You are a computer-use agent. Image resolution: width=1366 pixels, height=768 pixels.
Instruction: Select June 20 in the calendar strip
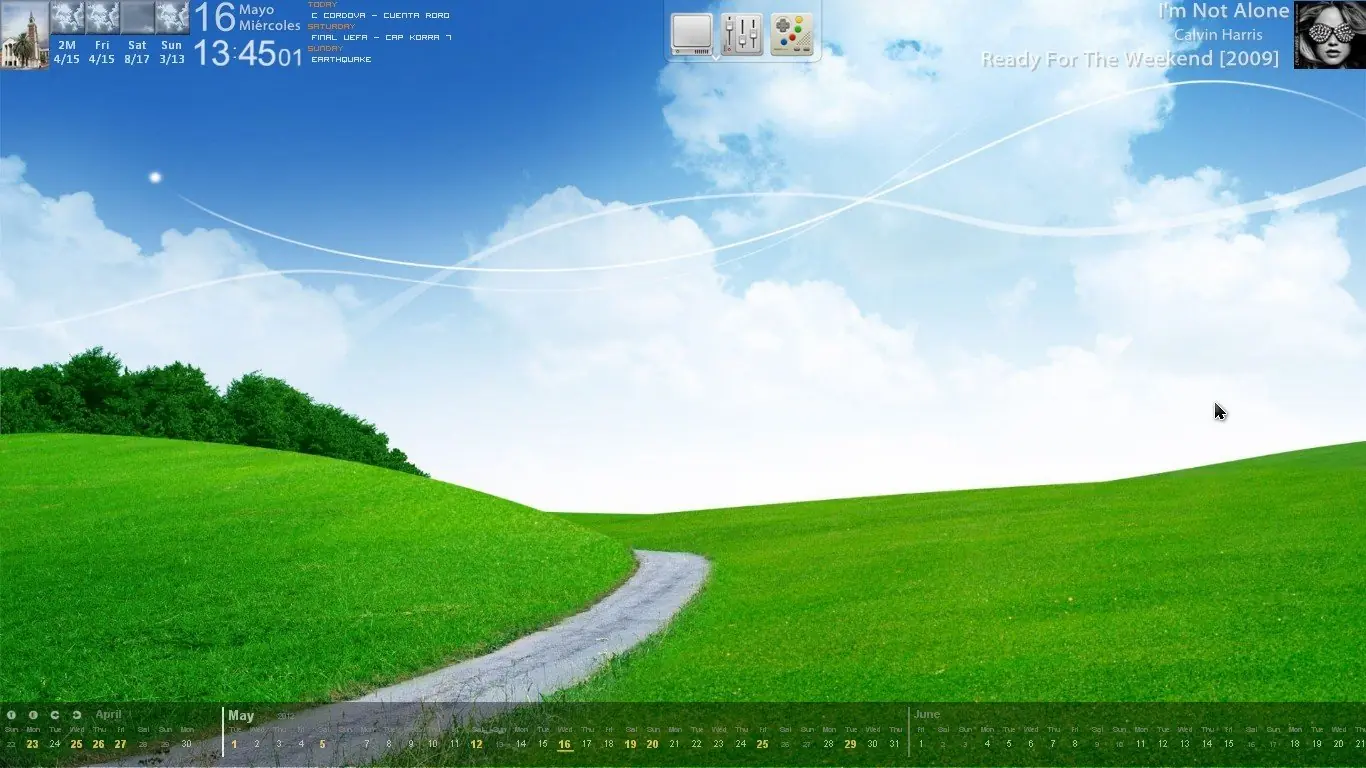pos(1338,744)
